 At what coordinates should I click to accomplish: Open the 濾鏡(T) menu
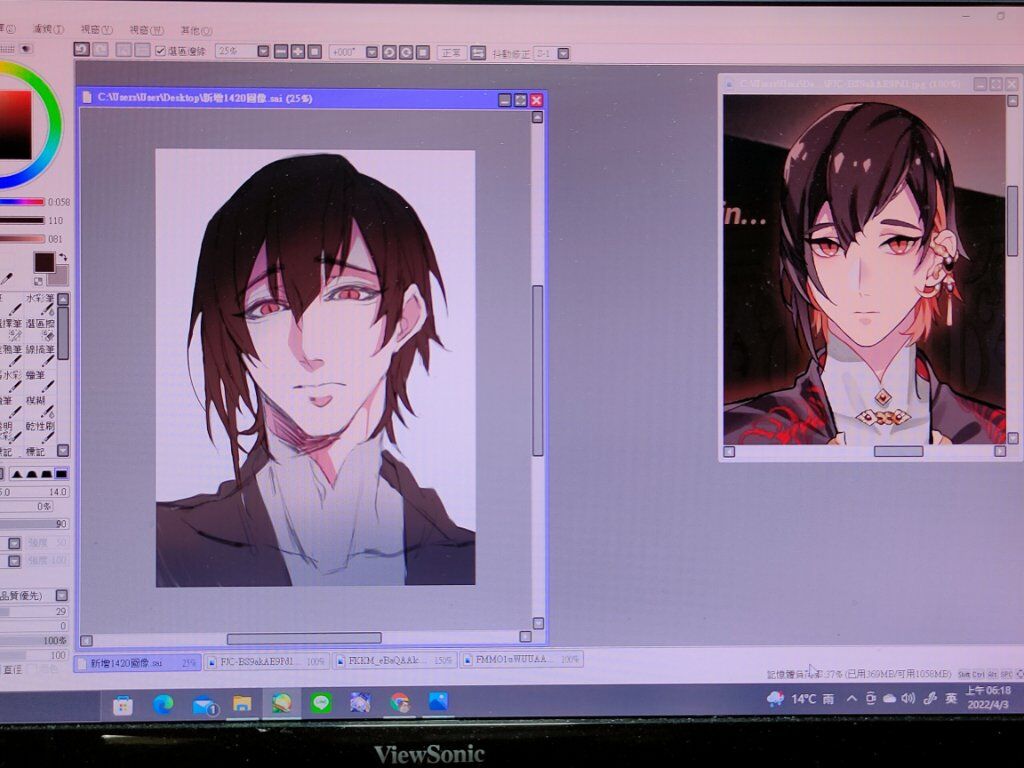(48, 29)
